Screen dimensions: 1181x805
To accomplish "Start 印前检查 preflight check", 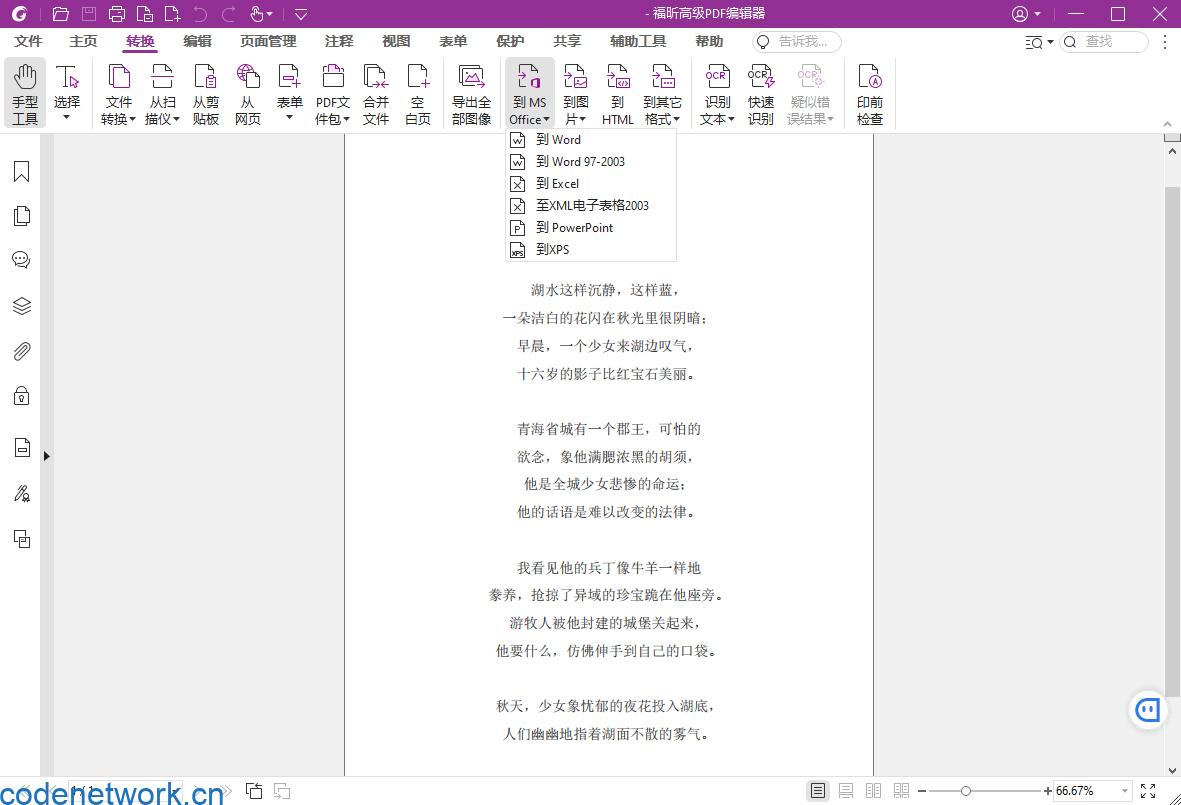I will pyautogui.click(x=869, y=92).
